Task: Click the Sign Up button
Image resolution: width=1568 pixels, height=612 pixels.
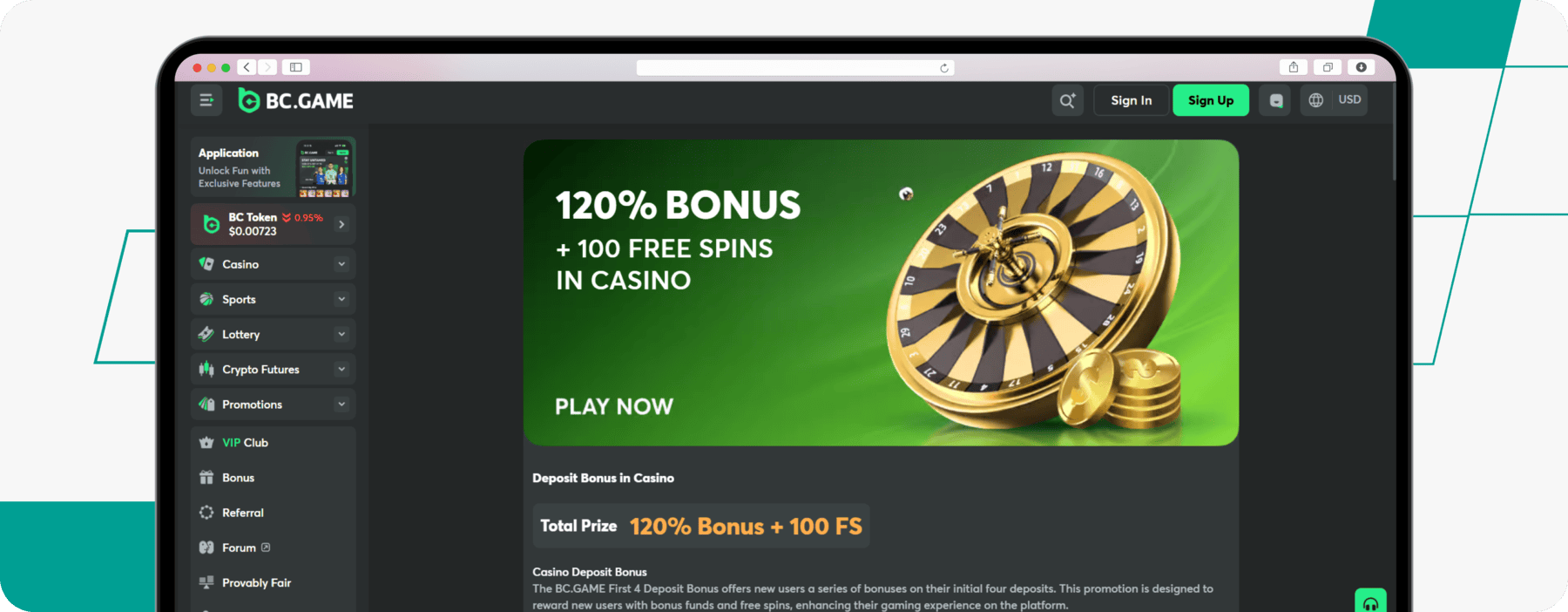Action: (x=1211, y=100)
